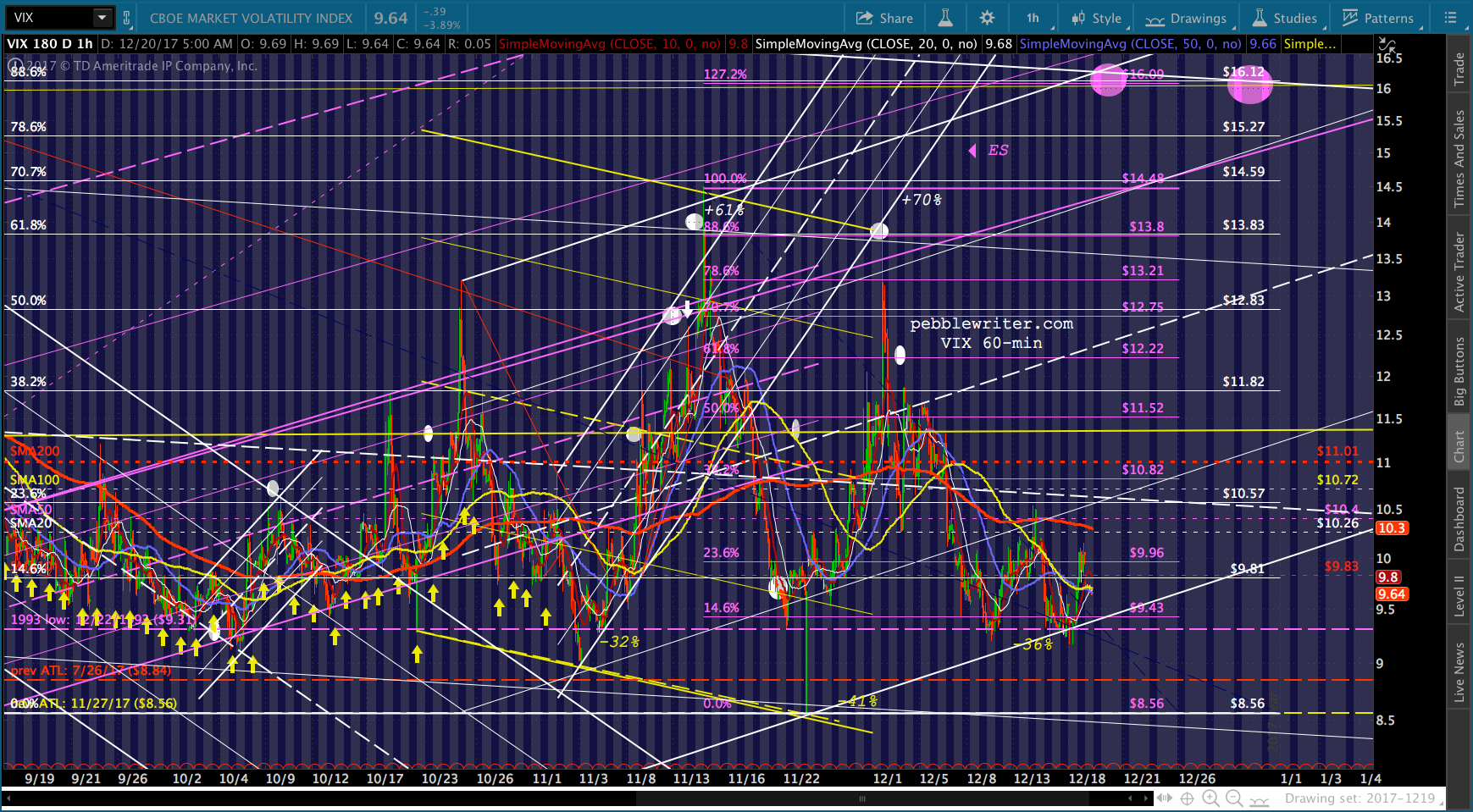Open the 1h timeframe dropdown
Screen dimensions: 1473x812
(x=1033, y=18)
